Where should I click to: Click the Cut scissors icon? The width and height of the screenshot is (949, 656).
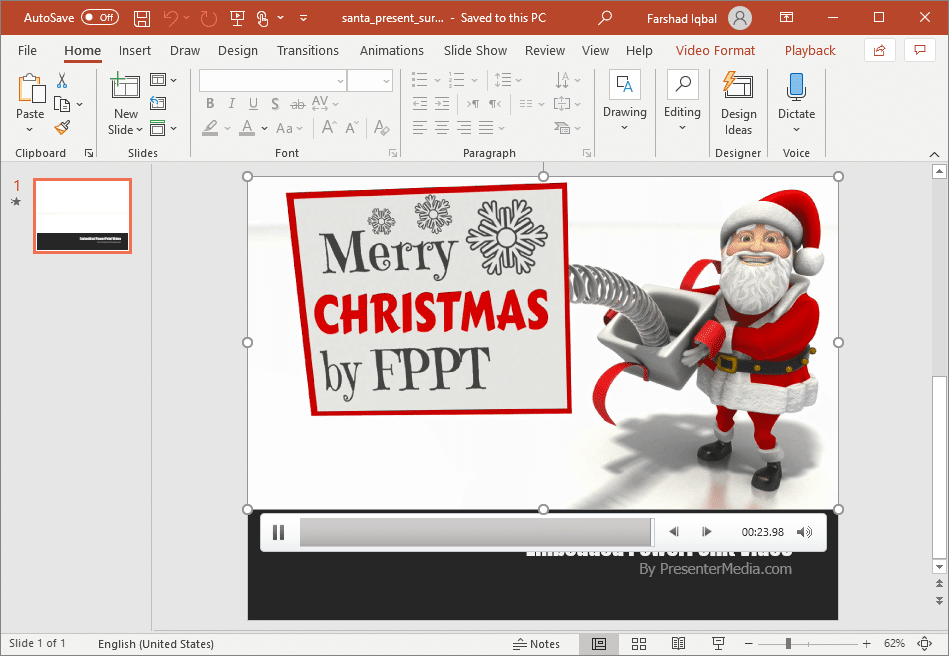tap(62, 81)
